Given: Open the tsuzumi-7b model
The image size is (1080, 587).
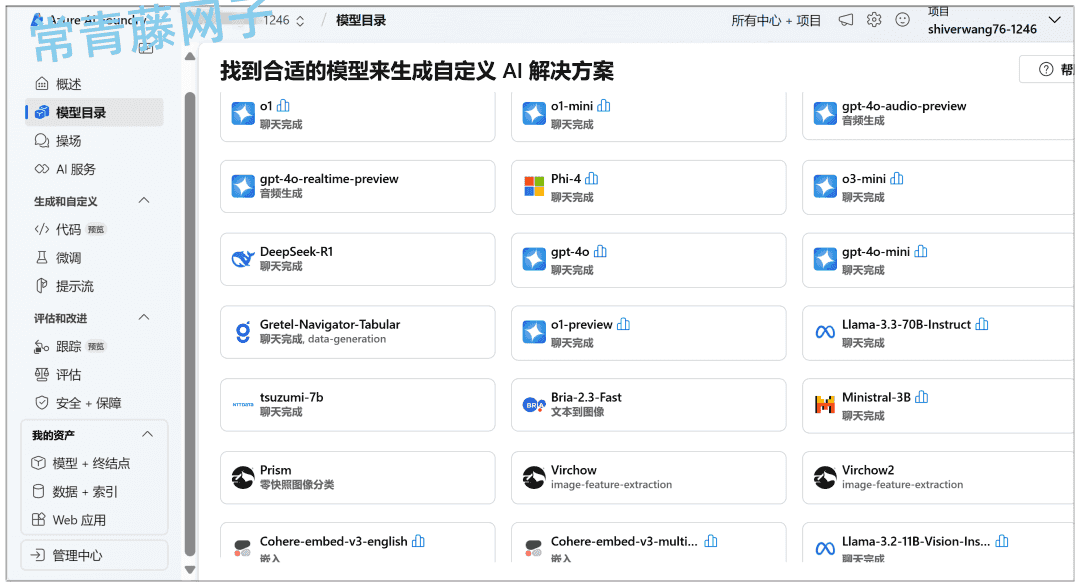Looking at the screenshot, I should pyautogui.click(x=357, y=405).
